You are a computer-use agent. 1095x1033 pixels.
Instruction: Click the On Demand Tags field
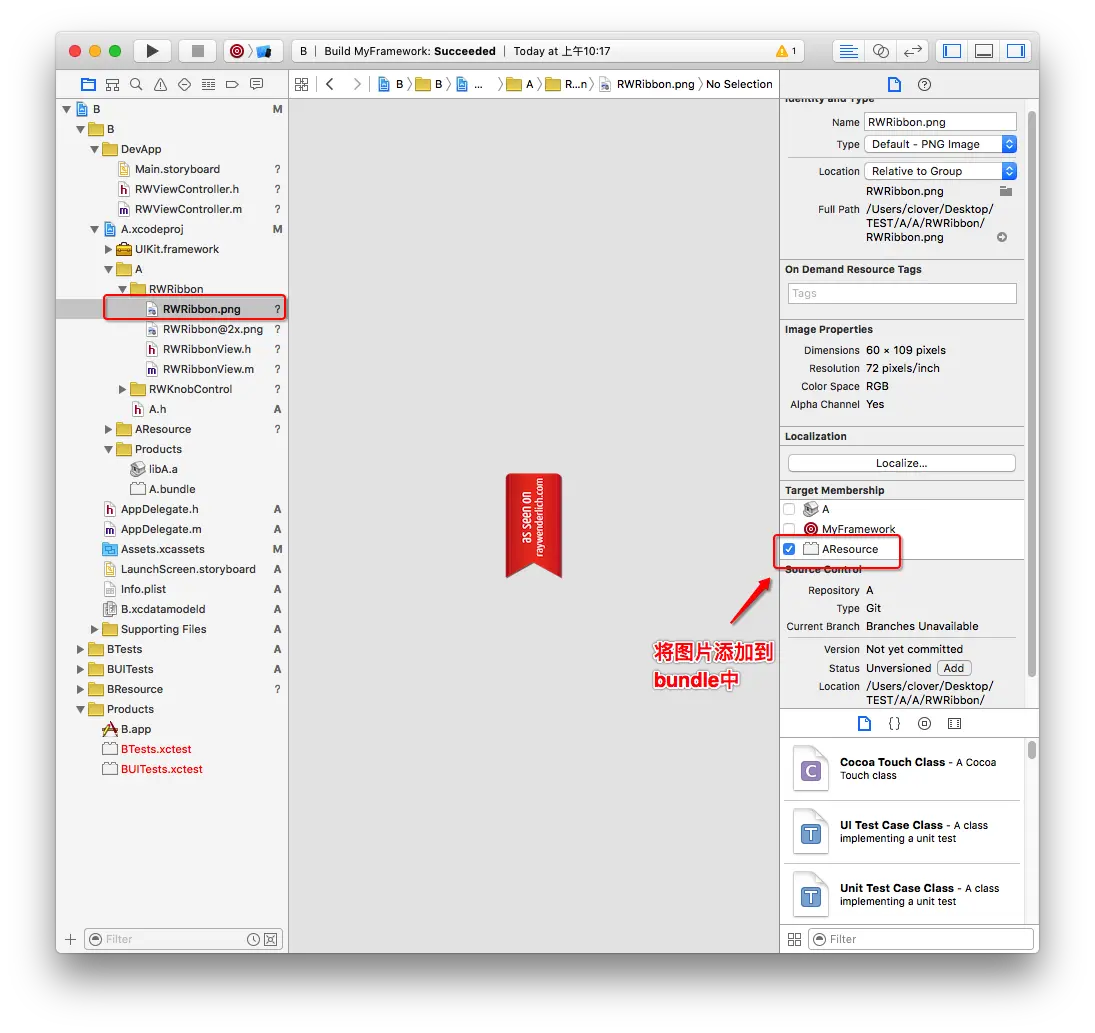point(902,293)
